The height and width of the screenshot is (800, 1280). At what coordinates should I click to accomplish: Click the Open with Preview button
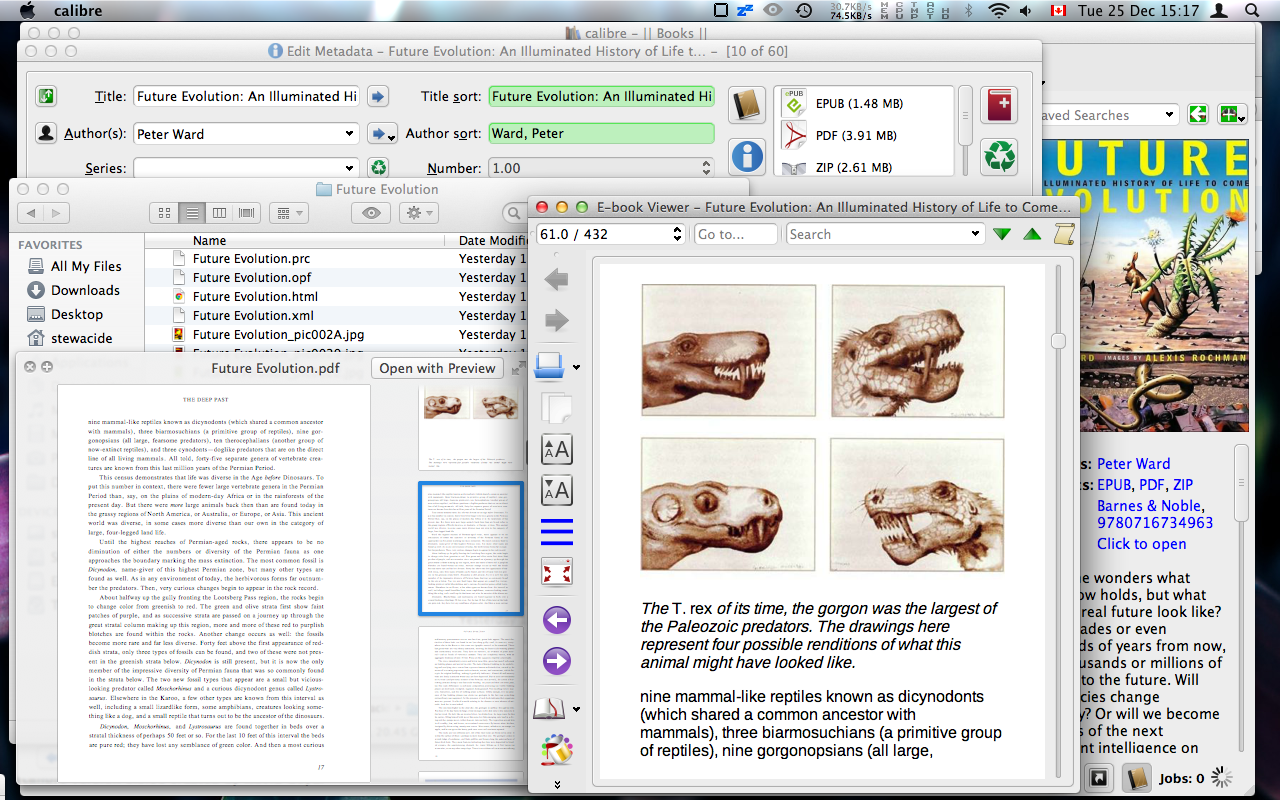[x=437, y=368]
